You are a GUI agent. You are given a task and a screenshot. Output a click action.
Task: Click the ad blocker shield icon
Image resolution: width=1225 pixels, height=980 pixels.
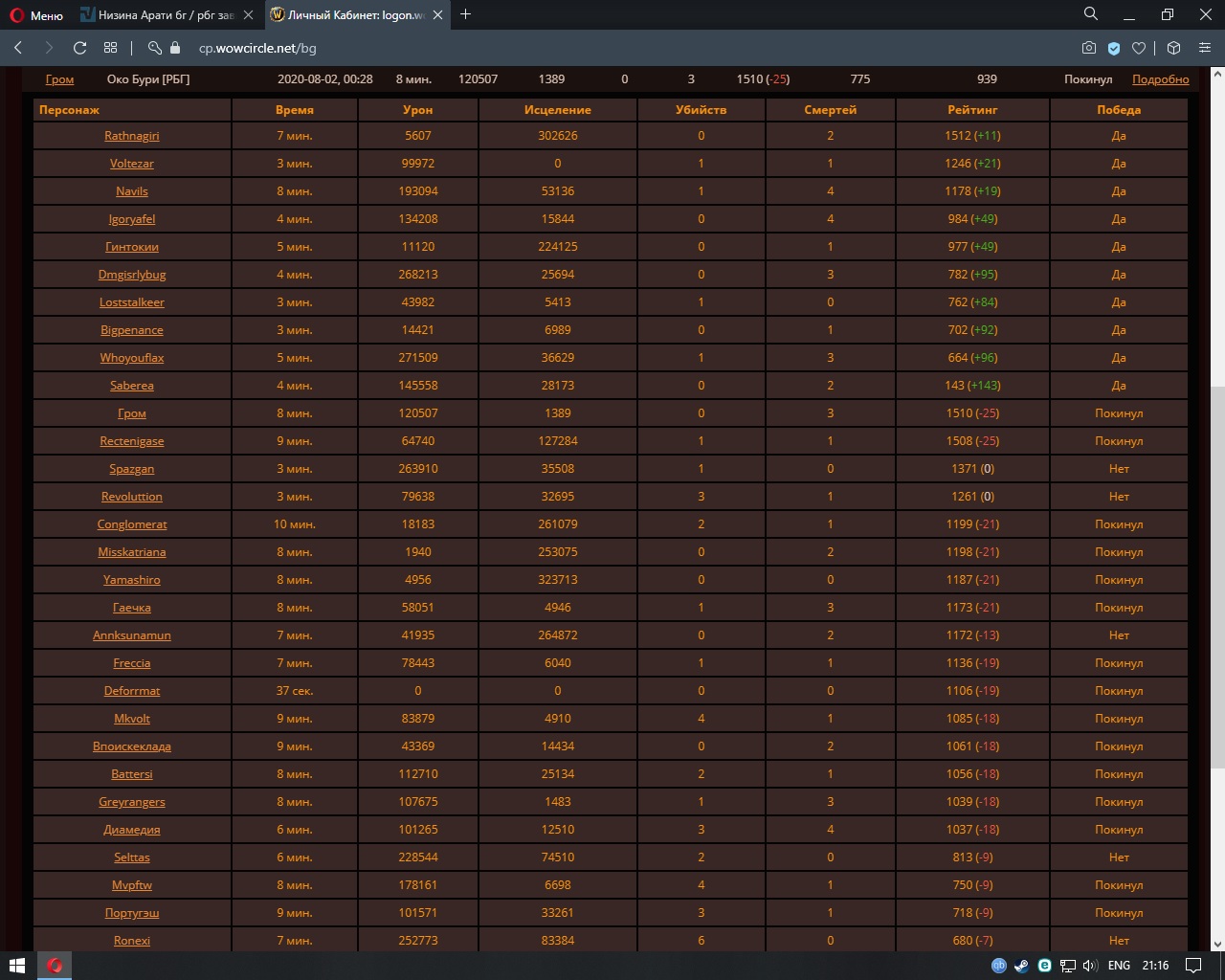coord(1114,48)
